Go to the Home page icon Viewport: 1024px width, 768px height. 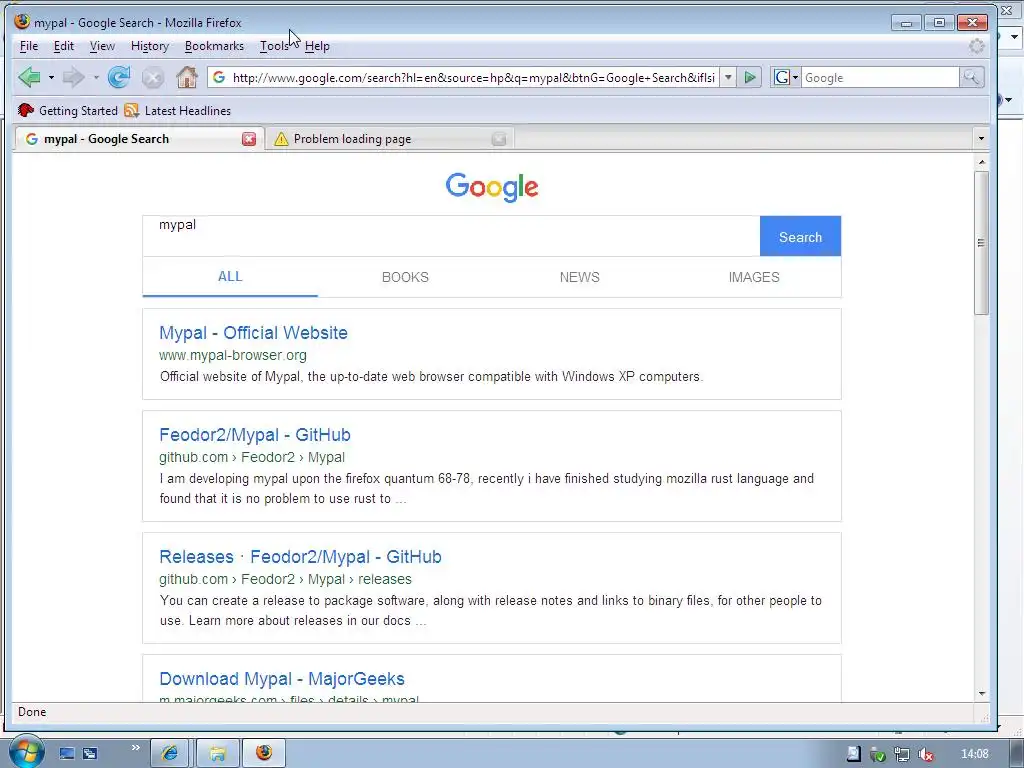(x=187, y=77)
